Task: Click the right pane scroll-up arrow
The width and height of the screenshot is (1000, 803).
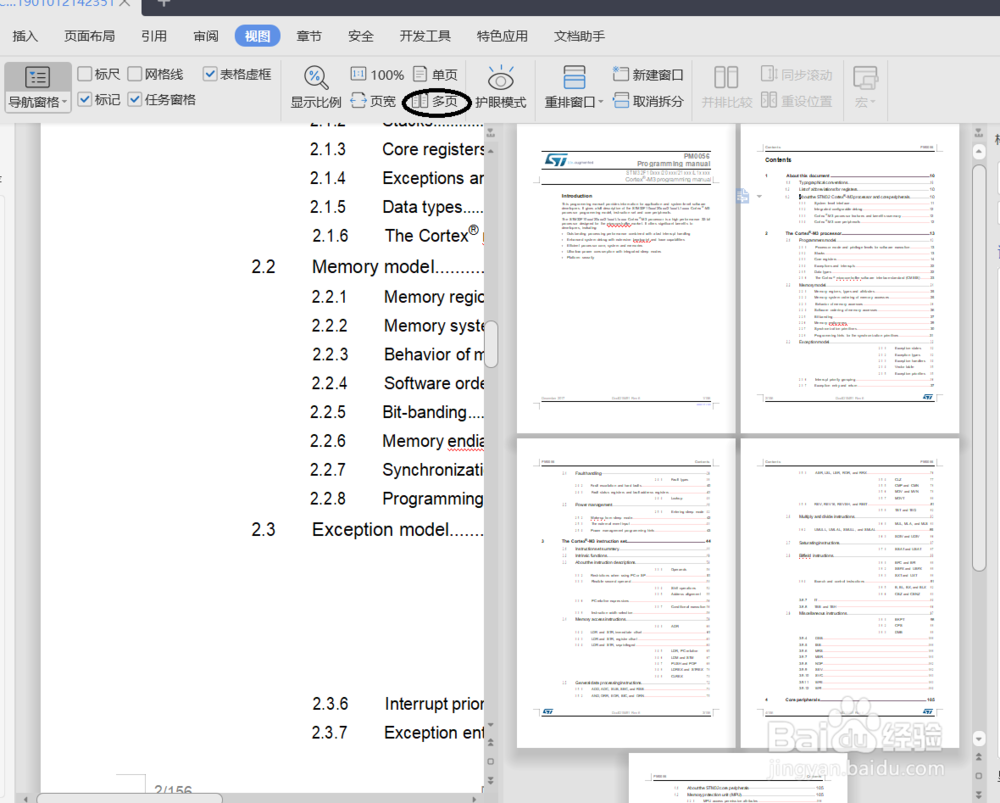Action: click(979, 152)
